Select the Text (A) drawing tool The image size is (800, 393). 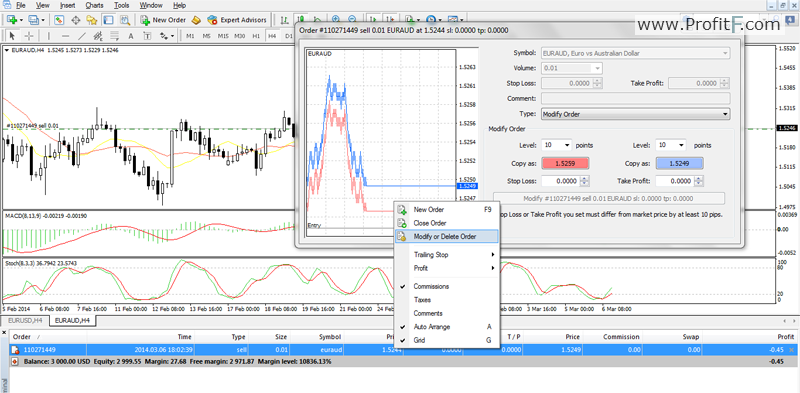[x=131, y=36]
